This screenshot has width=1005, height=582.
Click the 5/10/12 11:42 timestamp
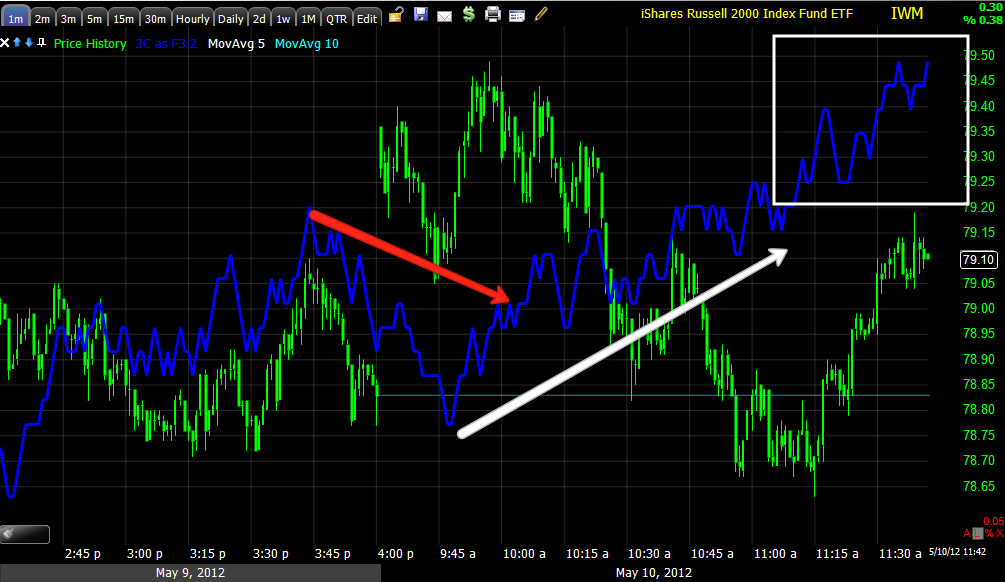coord(958,551)
